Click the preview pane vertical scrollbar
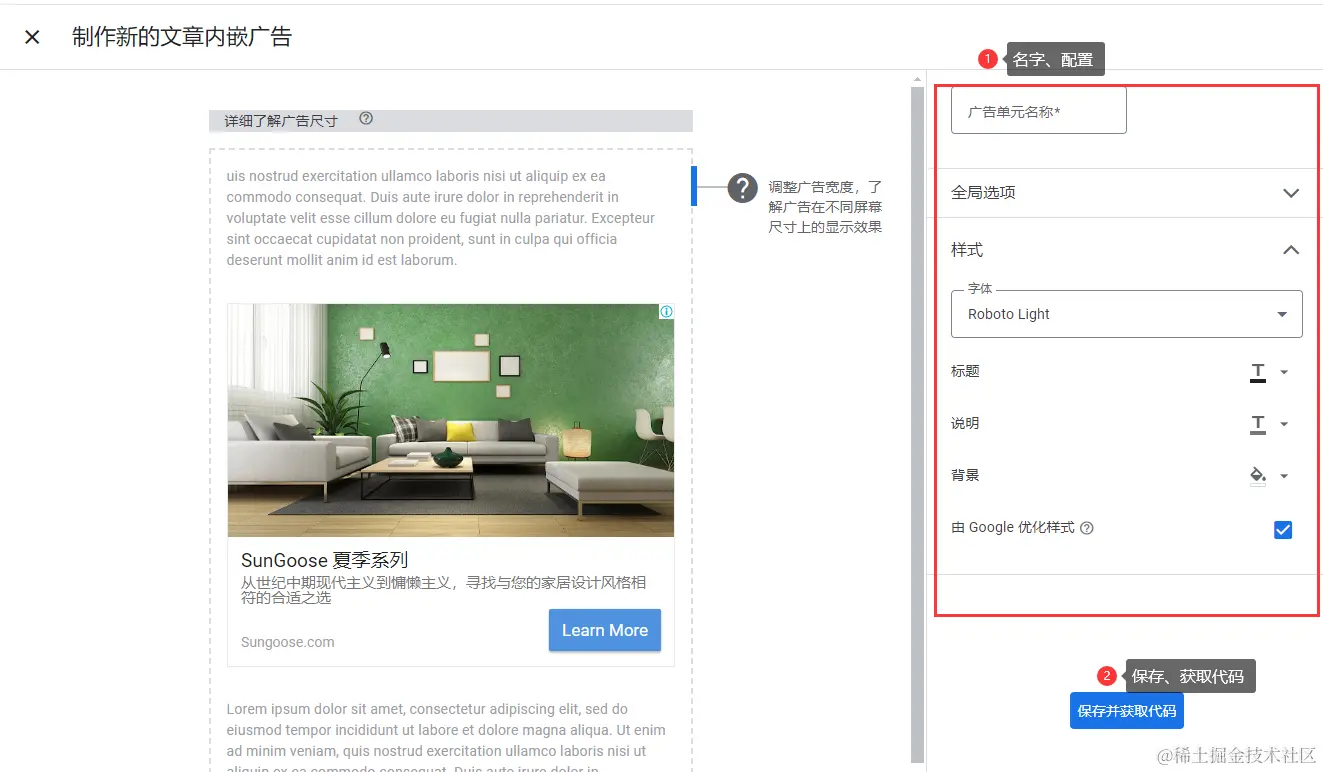The height and width of the screenshot is (772, 1323). pos(917,425)
